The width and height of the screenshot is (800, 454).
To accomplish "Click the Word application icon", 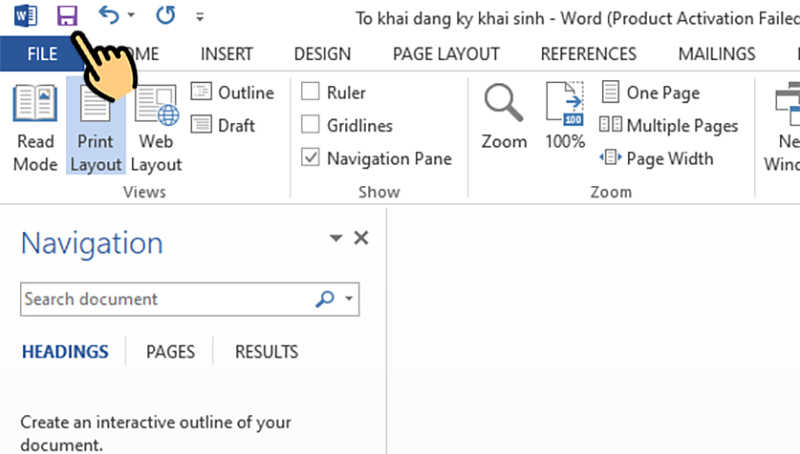I will [26, 16].
